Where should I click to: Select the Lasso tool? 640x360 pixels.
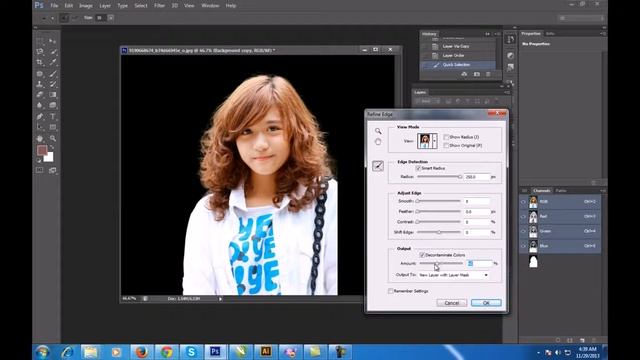pos(40,52)
